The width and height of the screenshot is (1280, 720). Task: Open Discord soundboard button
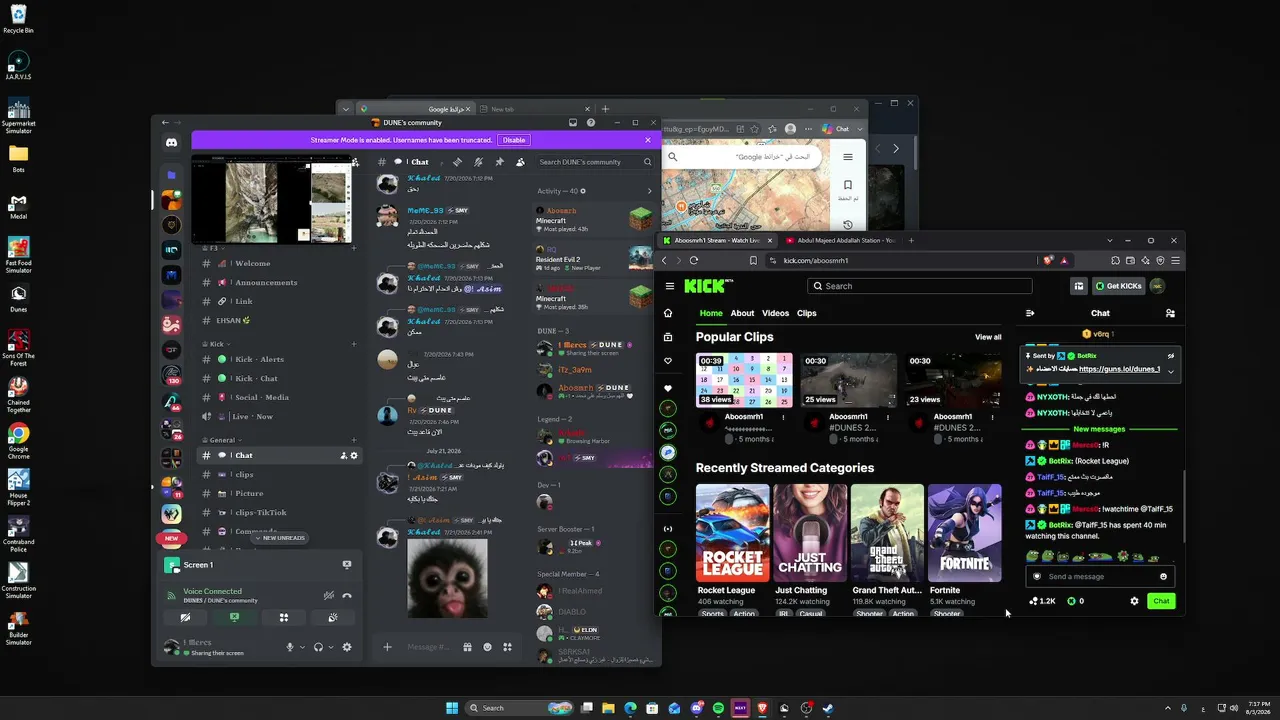click(x=332, y=618)
